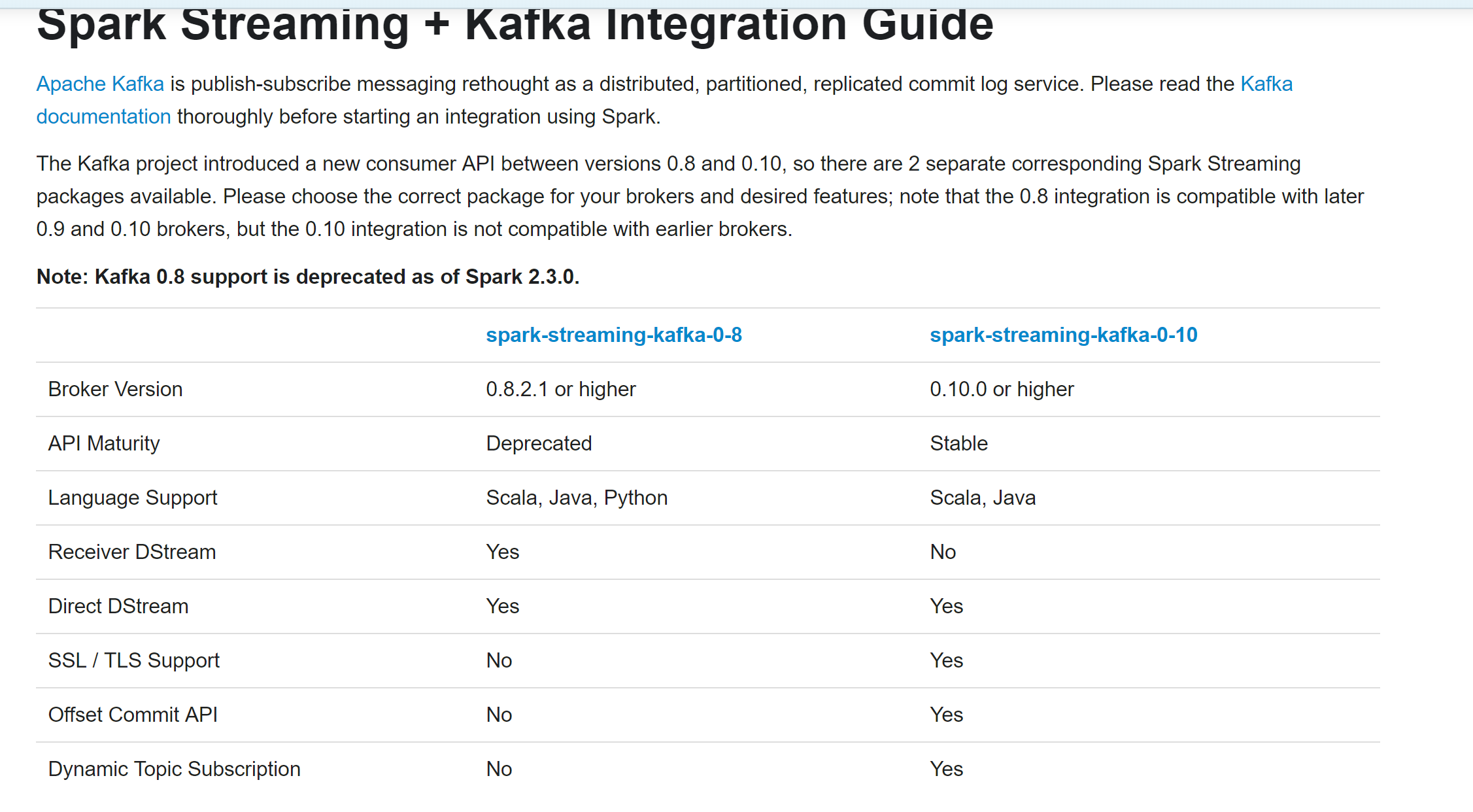Select the Broker Version row label
The image size is (1473, 812).
[116, 389]
